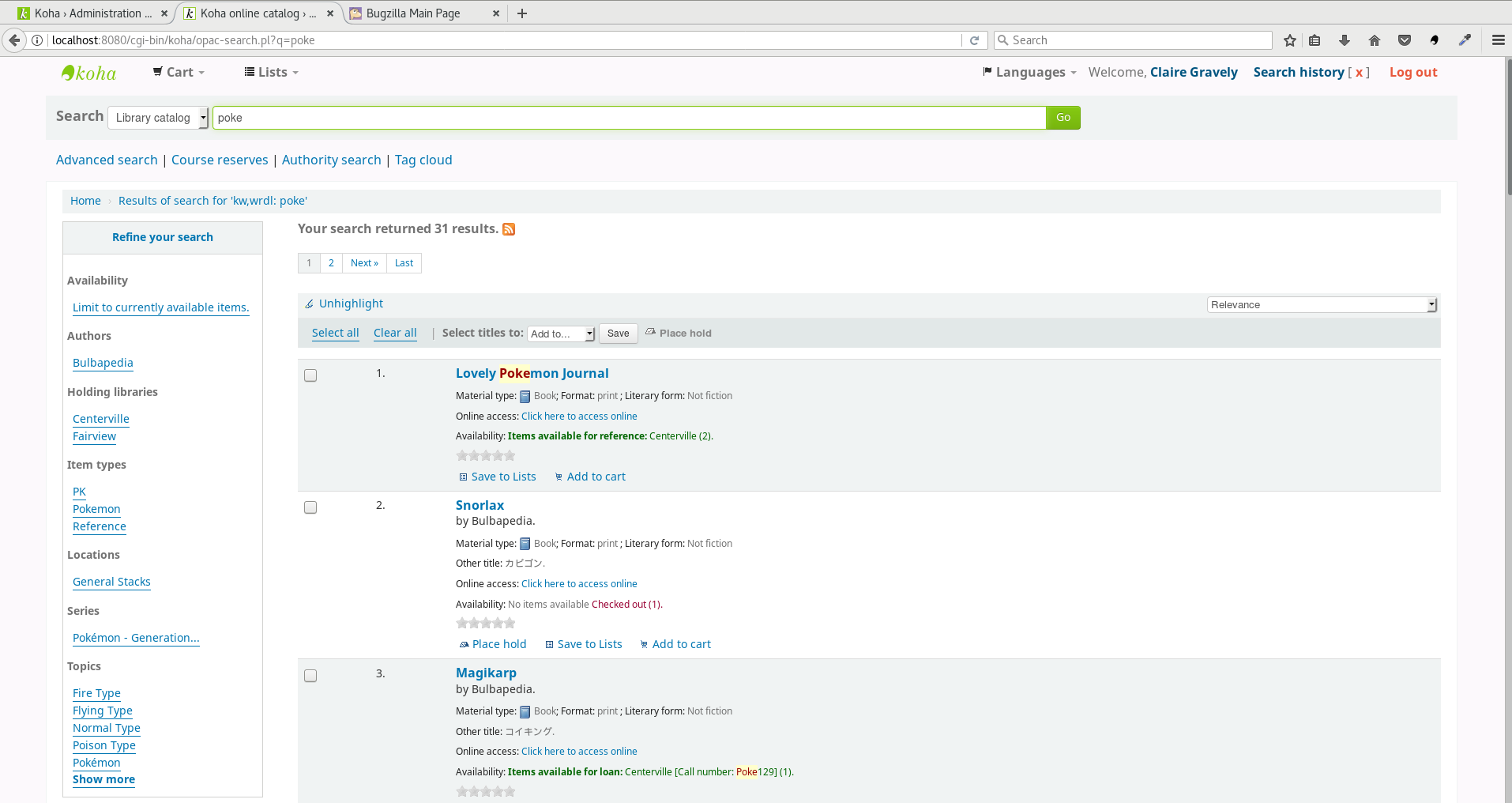Clear search history with the x icon

tap(1359, 73)
